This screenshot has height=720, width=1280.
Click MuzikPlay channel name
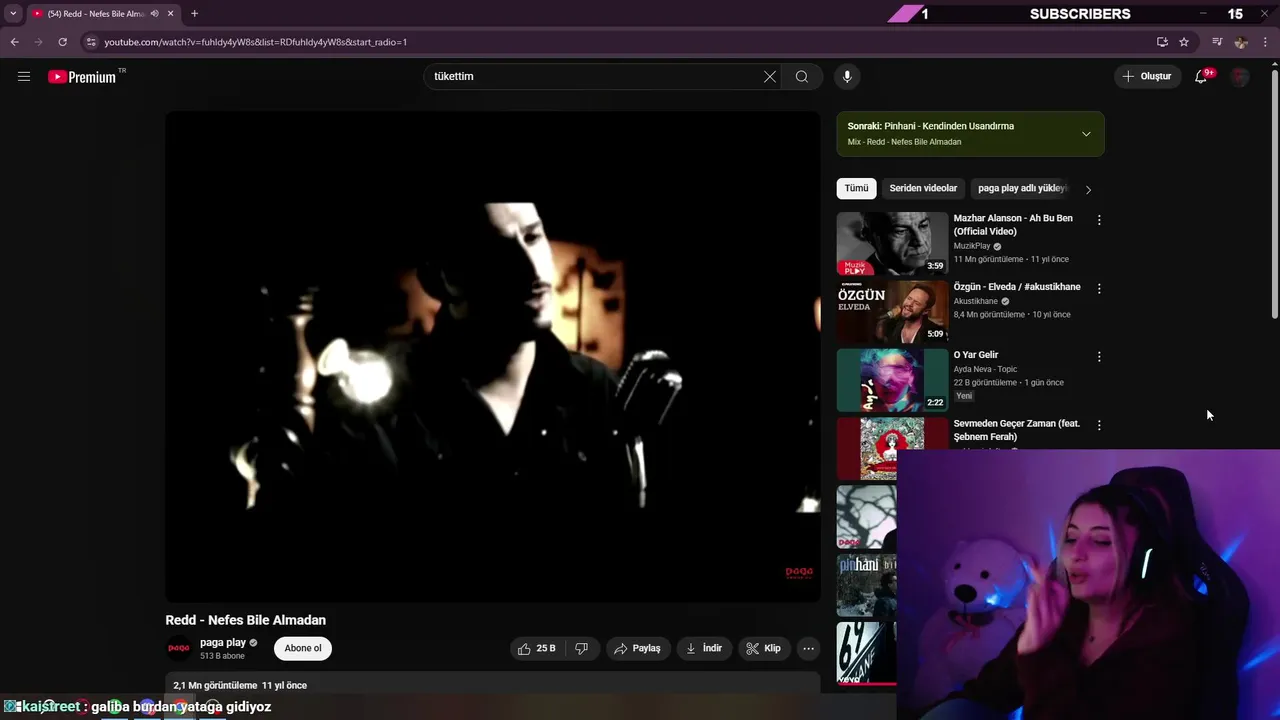click(971, 246)
